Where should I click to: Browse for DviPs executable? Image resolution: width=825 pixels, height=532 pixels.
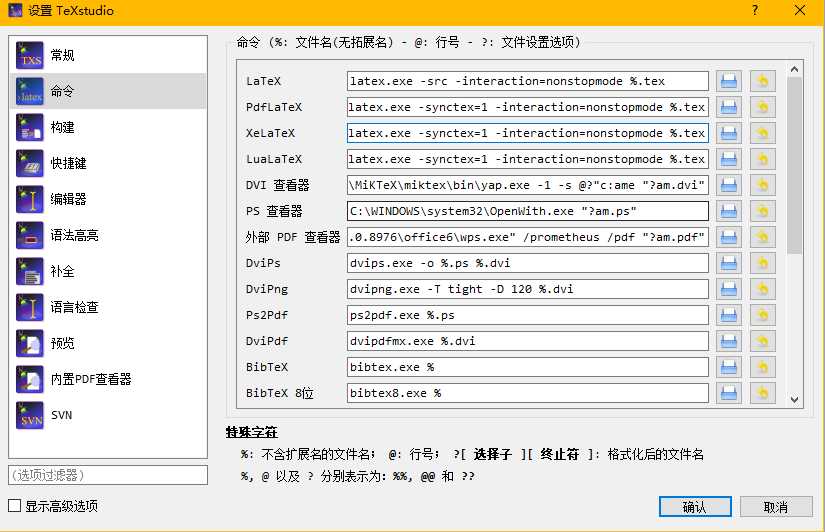[729, 263]
